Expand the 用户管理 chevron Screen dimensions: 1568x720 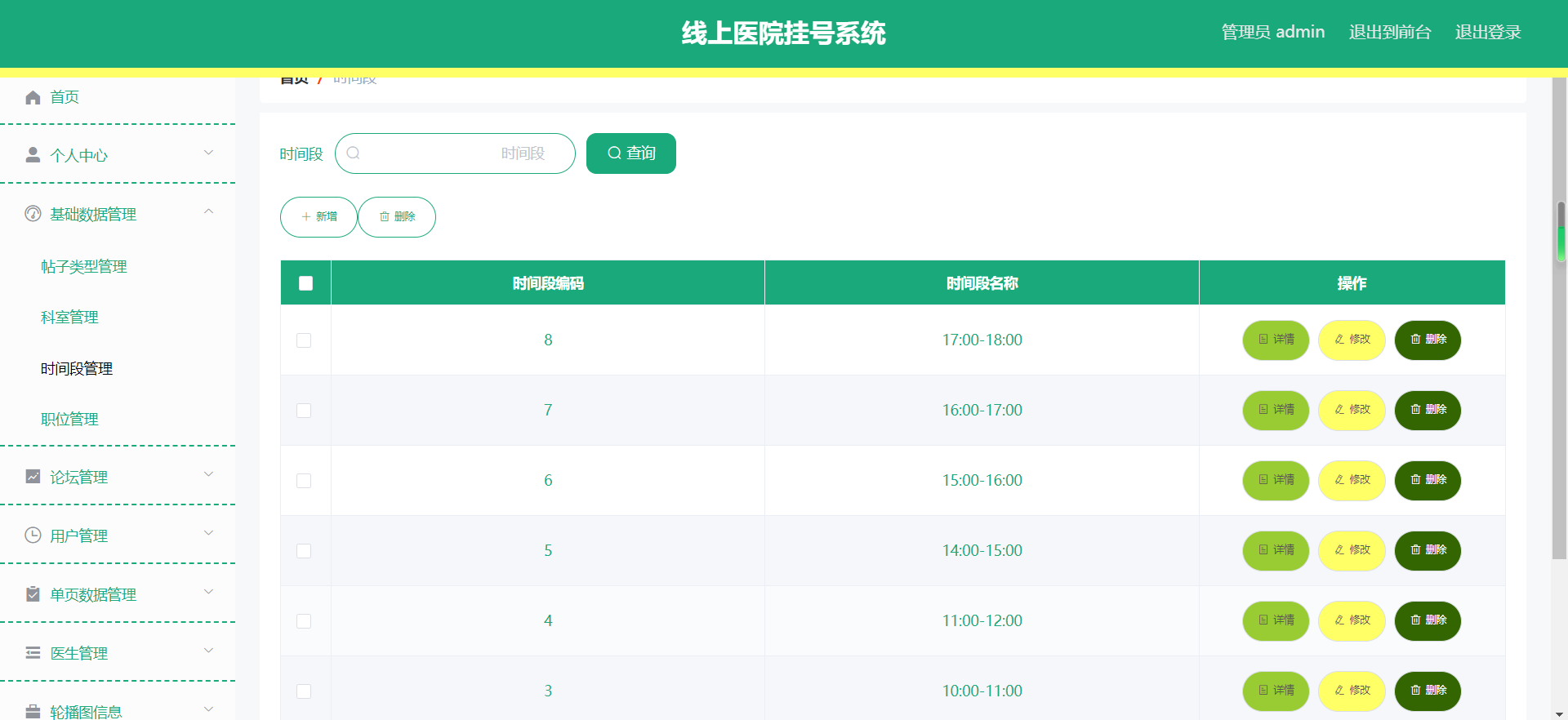pos(208,533)
